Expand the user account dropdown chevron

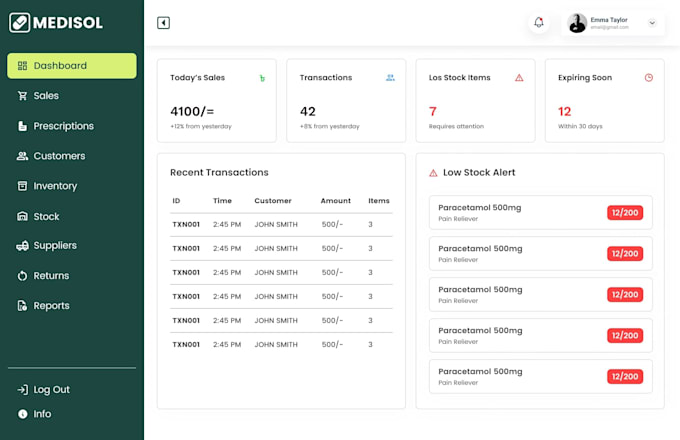tap(652, 23)
